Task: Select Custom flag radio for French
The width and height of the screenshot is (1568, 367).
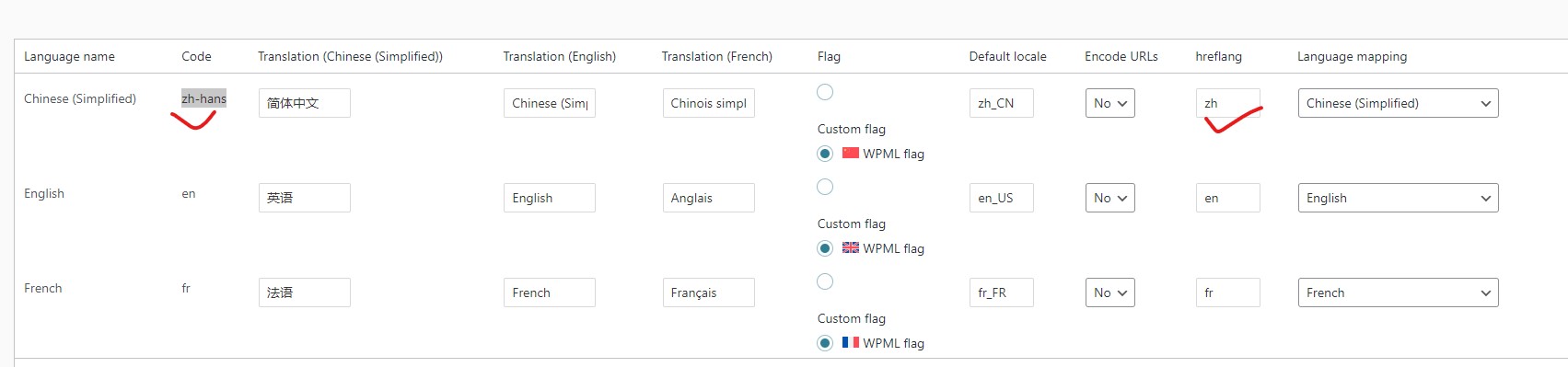Action: (x=825, y=281)
